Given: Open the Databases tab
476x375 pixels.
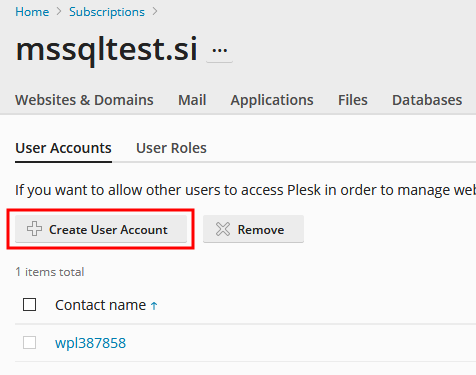Looking at the screenshot, I should pos(427,100).
